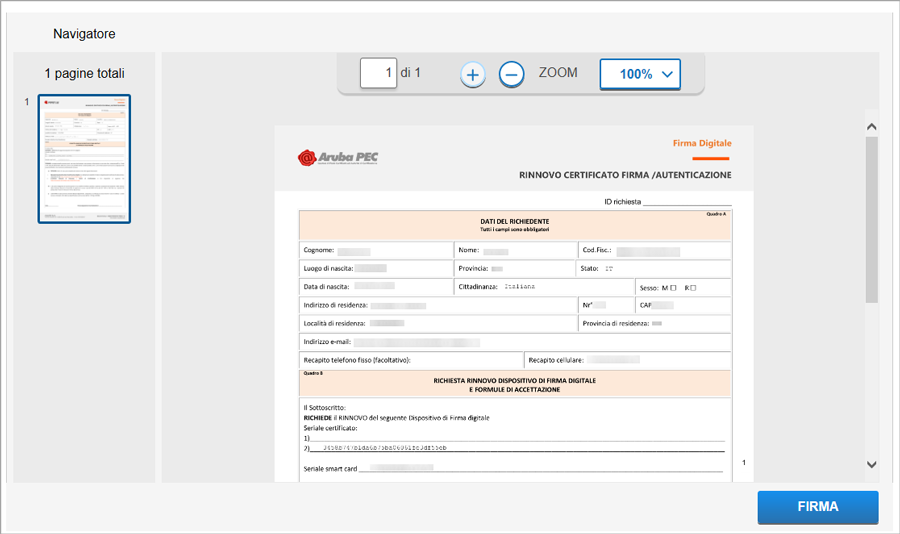
Task: Click the 'Seriale smart card' label
Action: (x=330, y=469)
